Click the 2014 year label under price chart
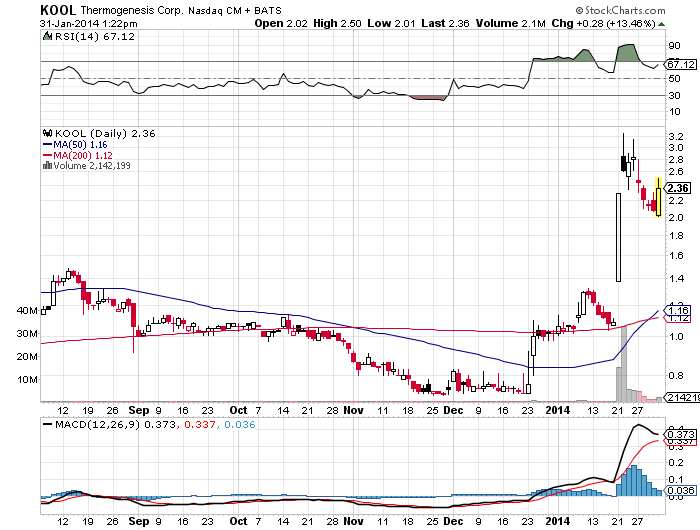The image size is (700, 530). point(558,410)
